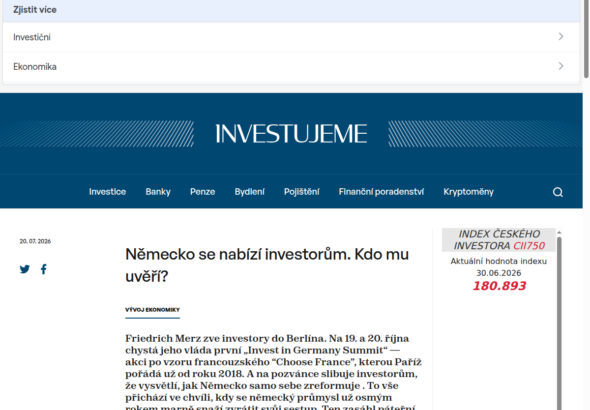The width and height of the screenshot is (590, 410).
Task: Click the main page vertical scrollbar thumb
Action: coord(586,39)
